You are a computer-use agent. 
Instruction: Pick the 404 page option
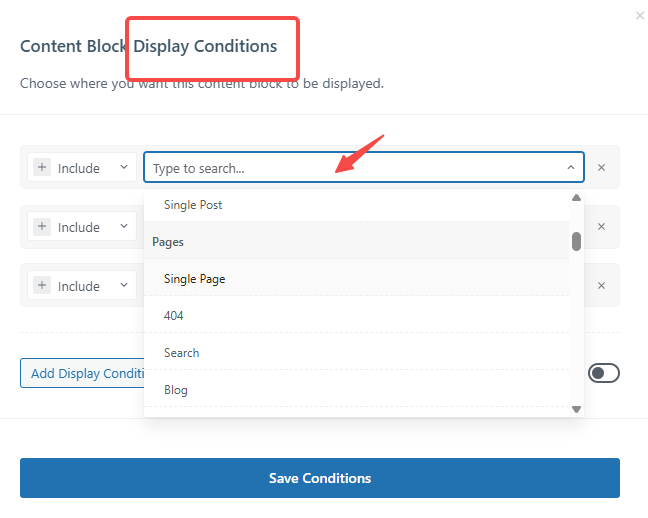(x=174, y=316)
